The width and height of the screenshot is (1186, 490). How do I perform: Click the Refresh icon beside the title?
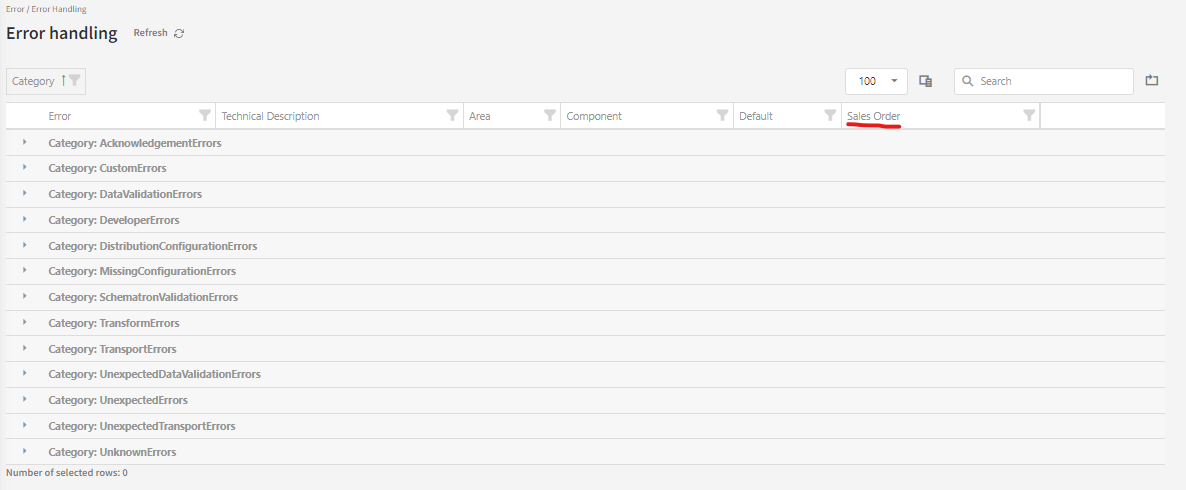tap(179, 33)
